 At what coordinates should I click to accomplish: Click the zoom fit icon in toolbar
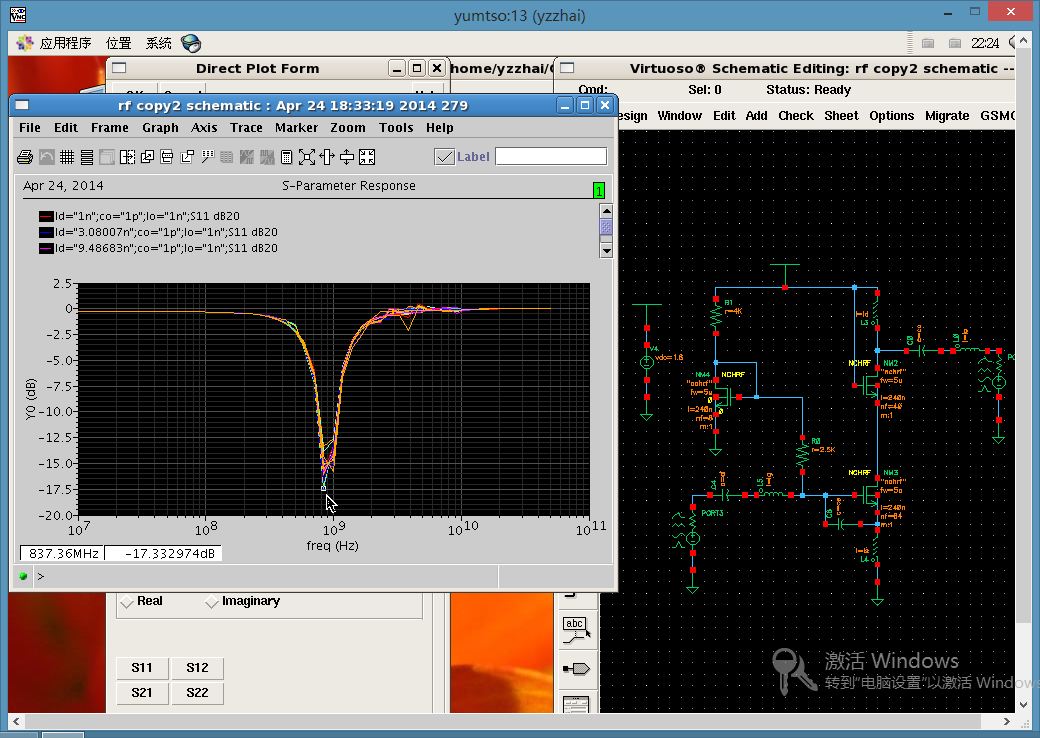point(307,157)
